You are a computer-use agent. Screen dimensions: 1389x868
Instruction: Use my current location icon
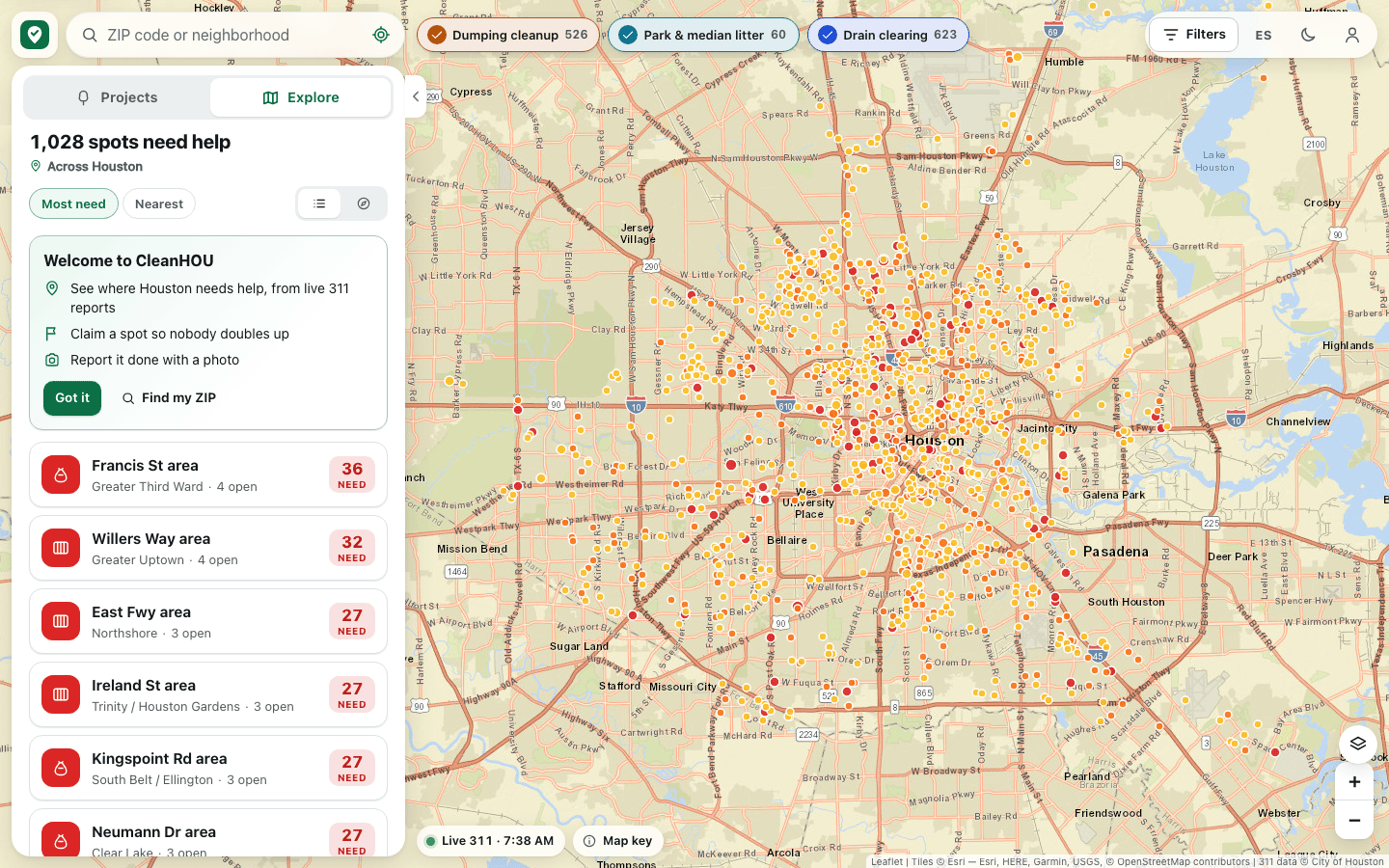(381, 35)
